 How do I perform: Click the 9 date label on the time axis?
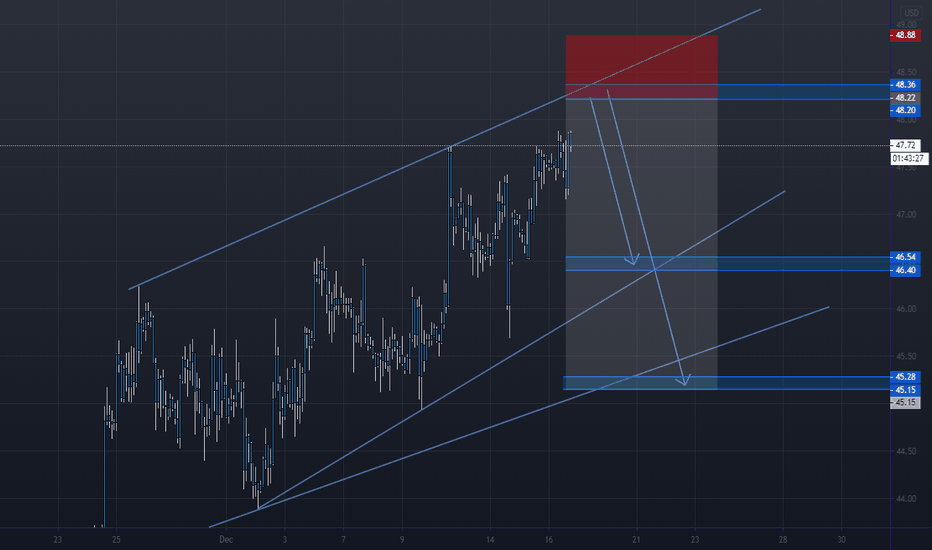click(402, 540)
